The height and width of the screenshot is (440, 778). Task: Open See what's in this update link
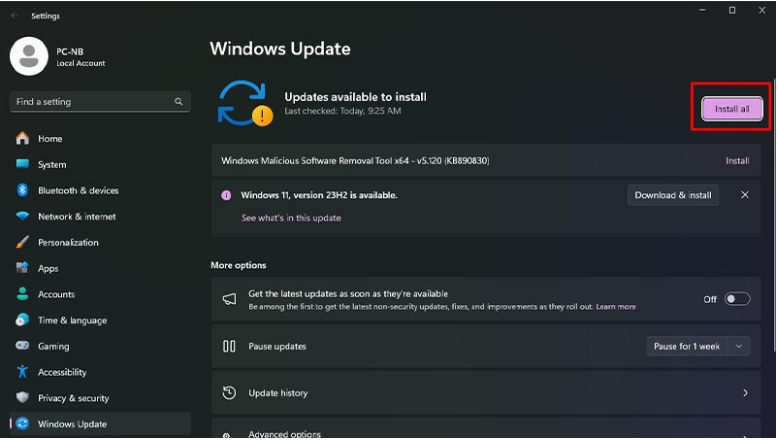[x=291, y=218]
